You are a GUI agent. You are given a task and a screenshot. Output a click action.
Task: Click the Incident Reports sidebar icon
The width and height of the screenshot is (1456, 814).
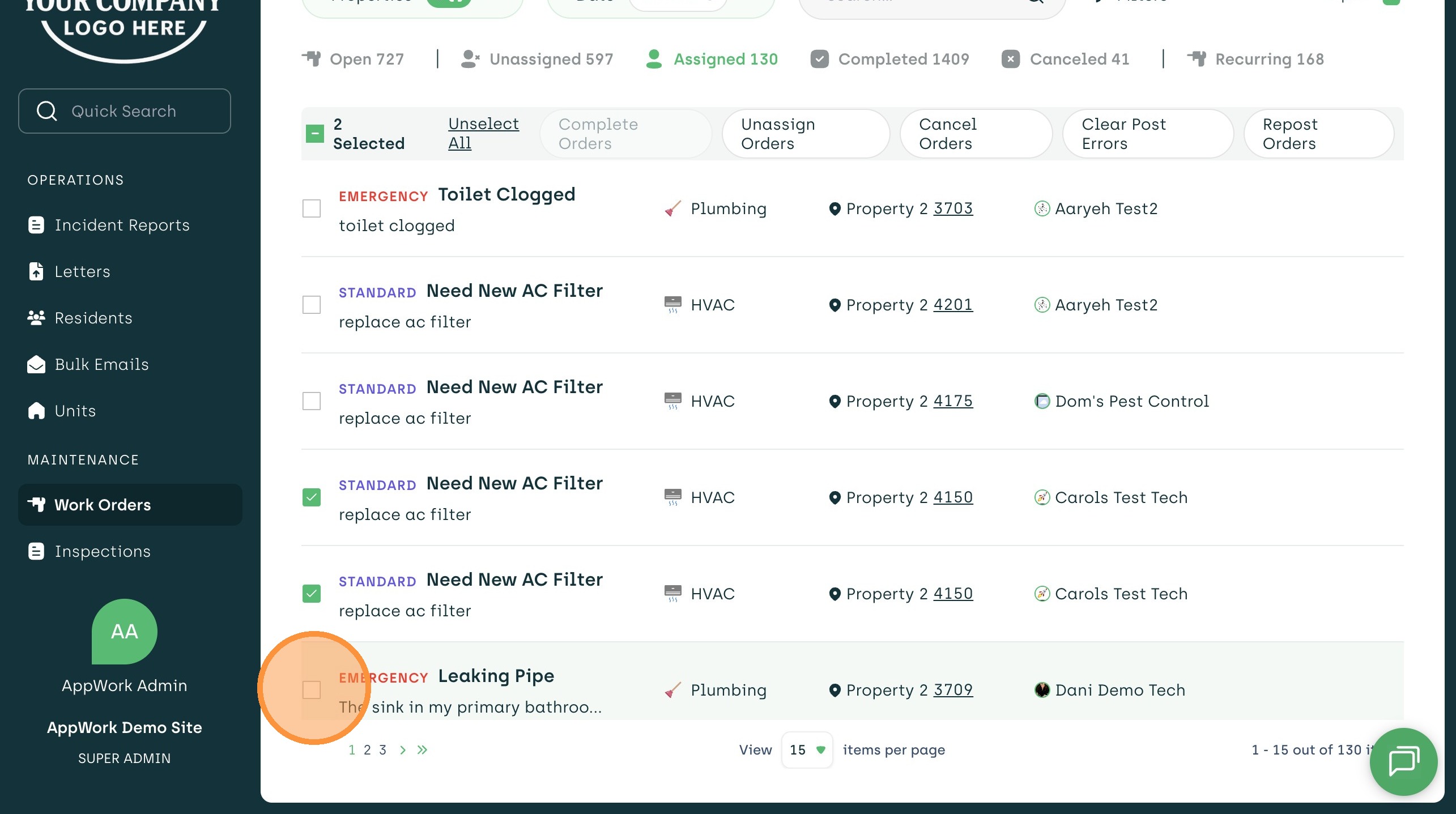point(36,225)
